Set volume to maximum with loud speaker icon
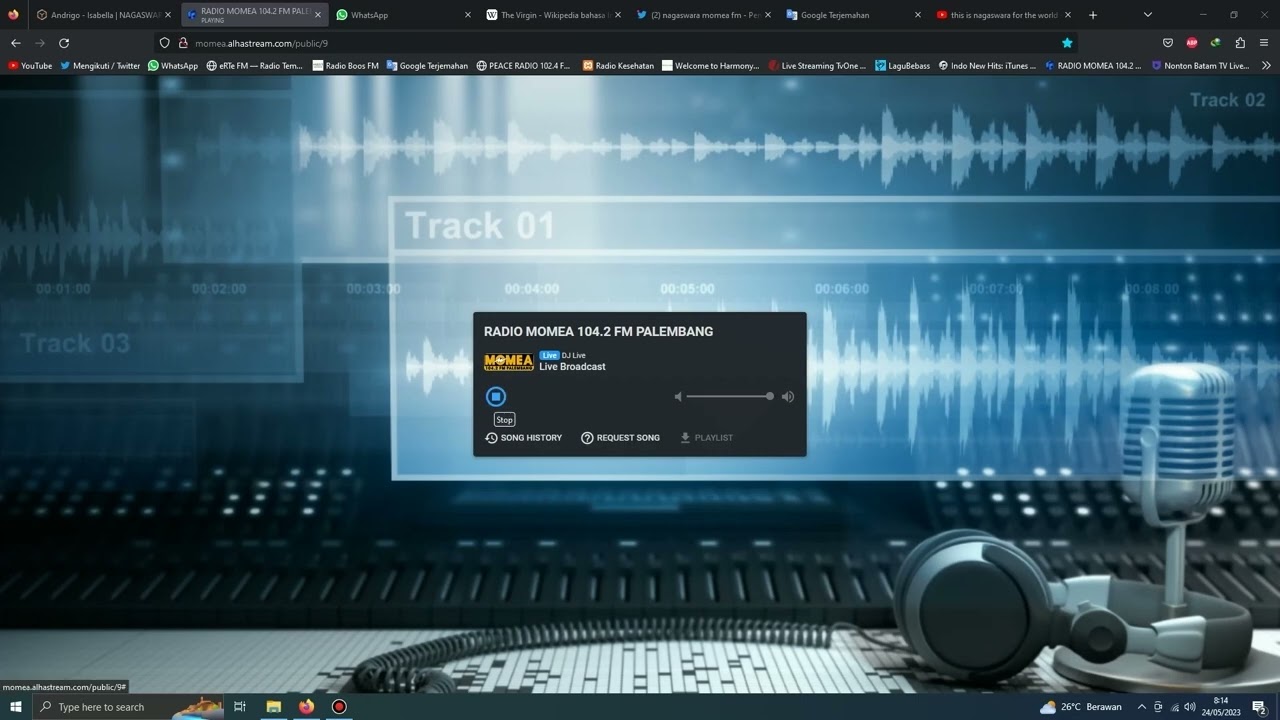Image resolution: width=1280 pixels, height=720 pixels. [x=788, y=397]
